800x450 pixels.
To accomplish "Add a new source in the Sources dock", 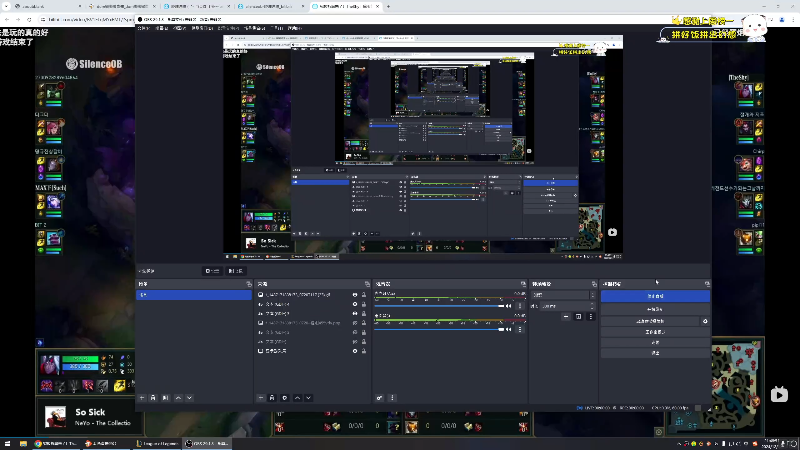I will coord(261,398).
